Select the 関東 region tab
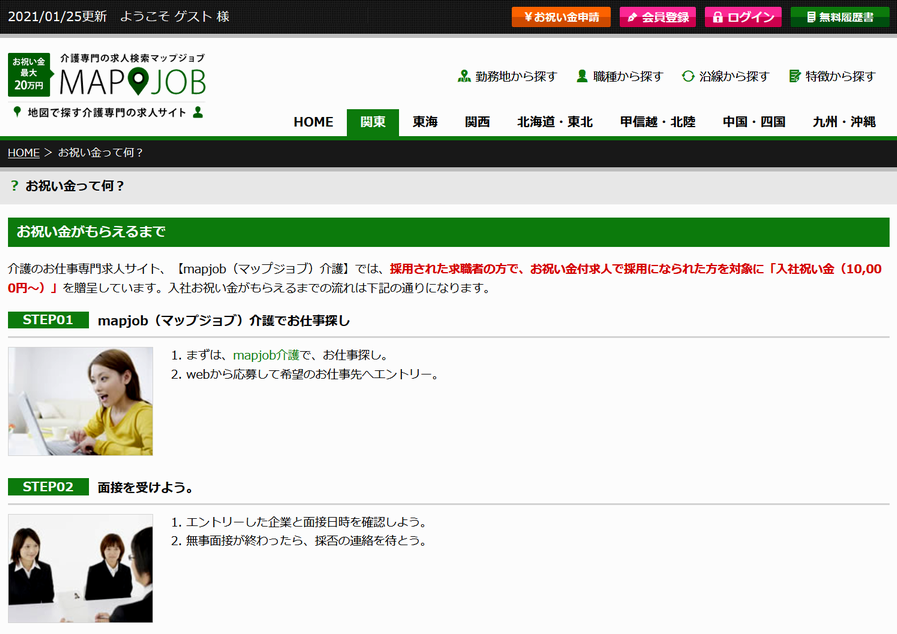Image resolution: width=897 pixels, height=634 pixels. point(373,122)
